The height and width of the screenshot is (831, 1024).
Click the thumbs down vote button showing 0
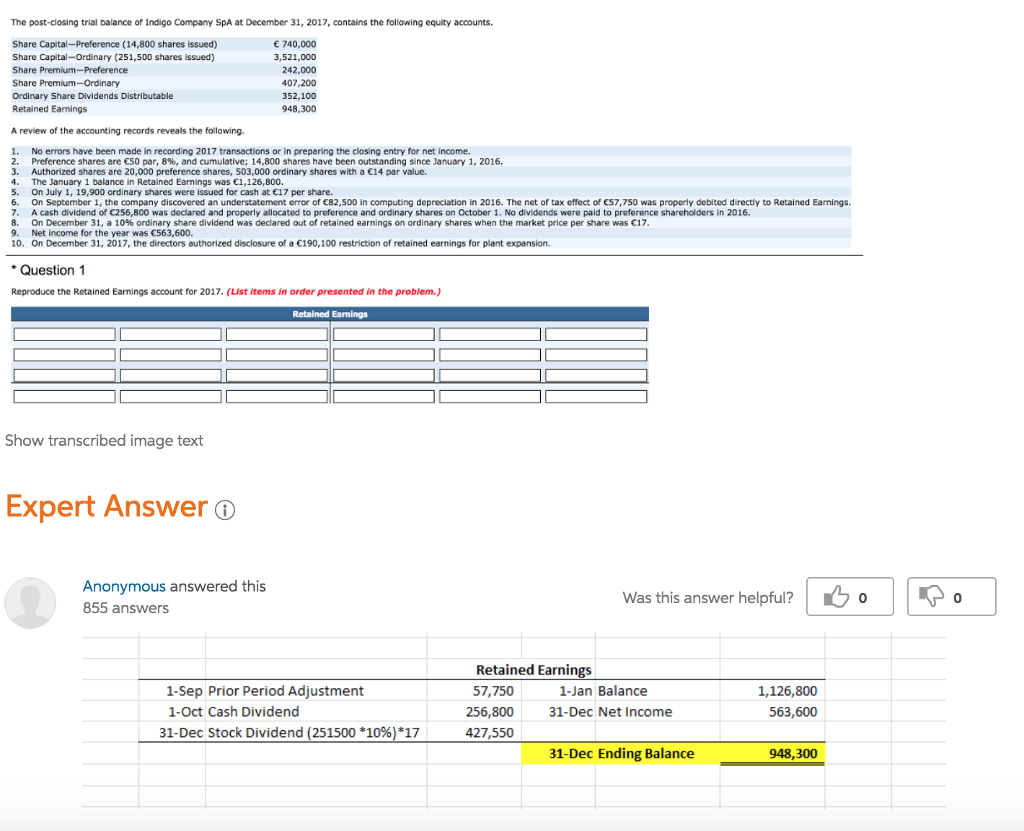(951, 596)
